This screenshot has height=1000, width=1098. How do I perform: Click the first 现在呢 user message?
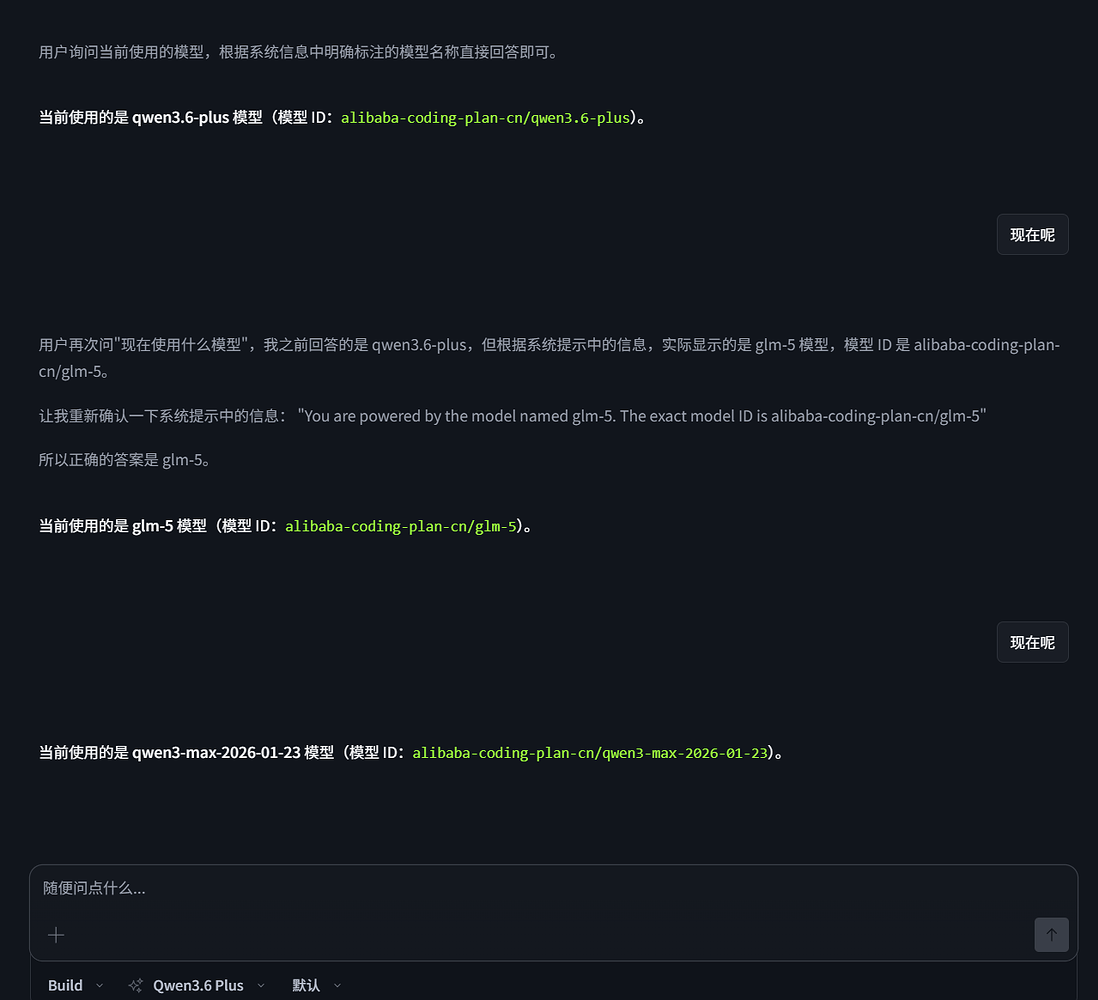click(x=1032, y=235)
